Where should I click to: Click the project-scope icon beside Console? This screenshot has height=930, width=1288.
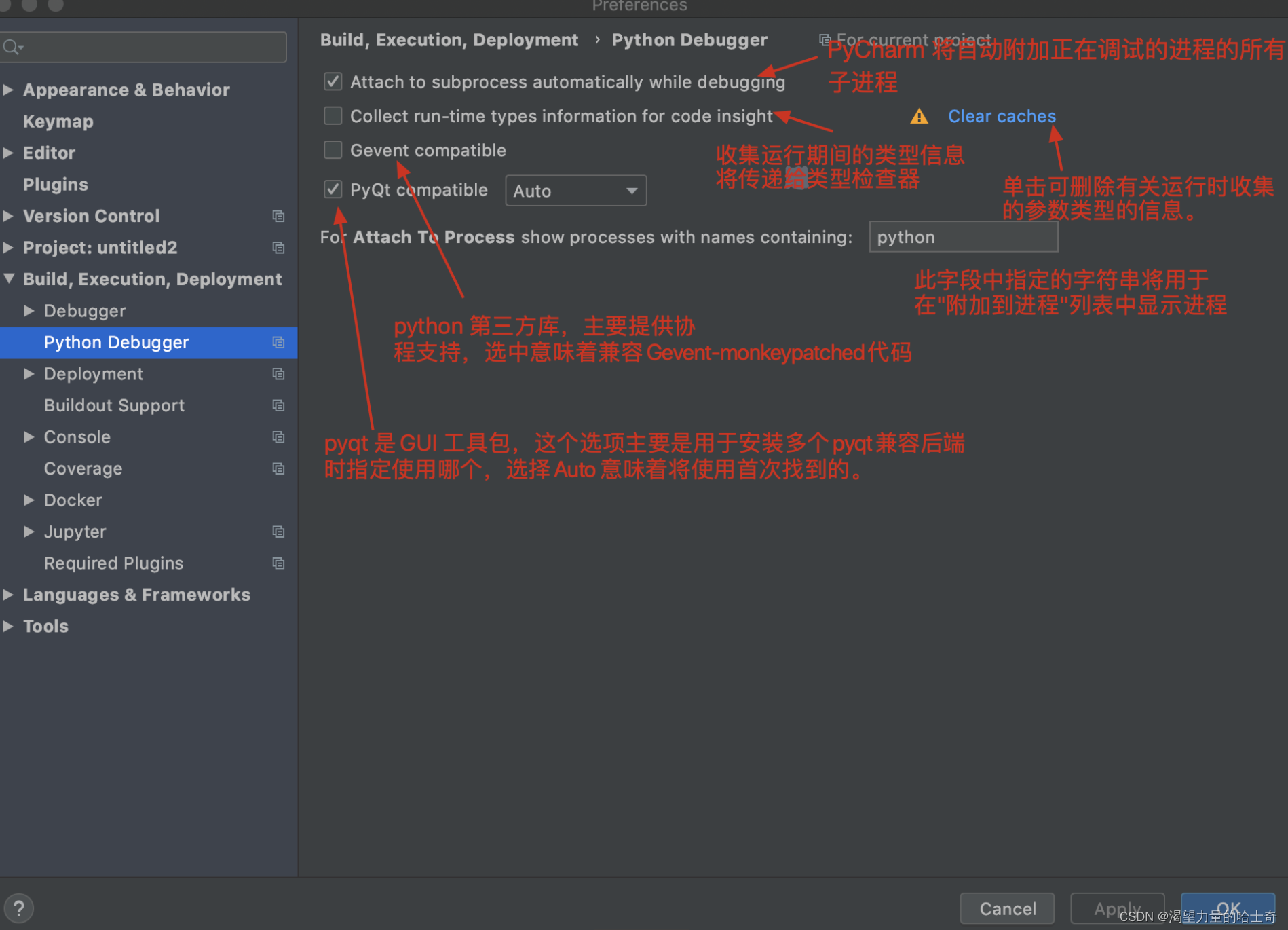pyautogui.click(x=278, y=437)
